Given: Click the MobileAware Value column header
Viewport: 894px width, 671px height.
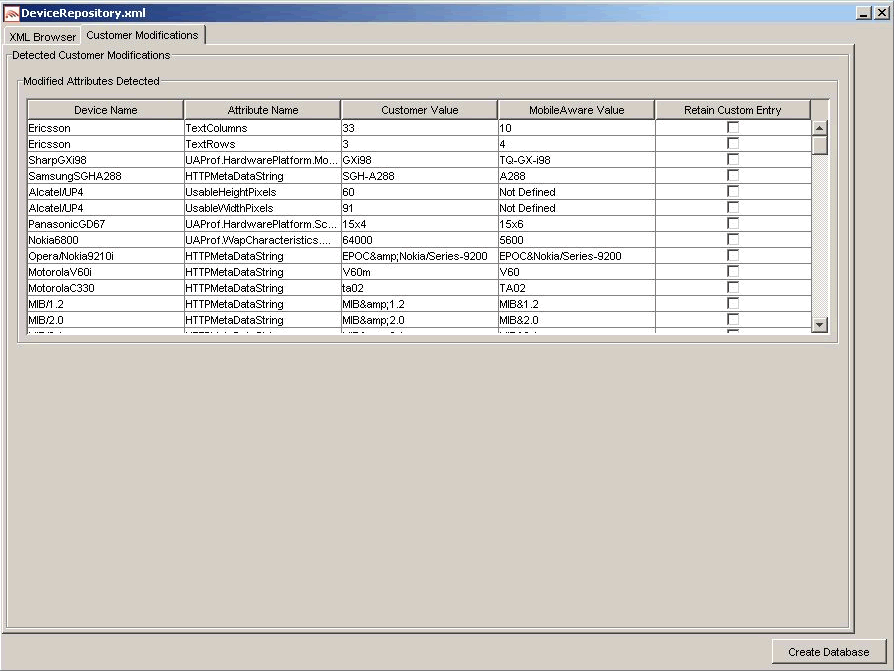Looking at the screenshot, I should 576,110.
